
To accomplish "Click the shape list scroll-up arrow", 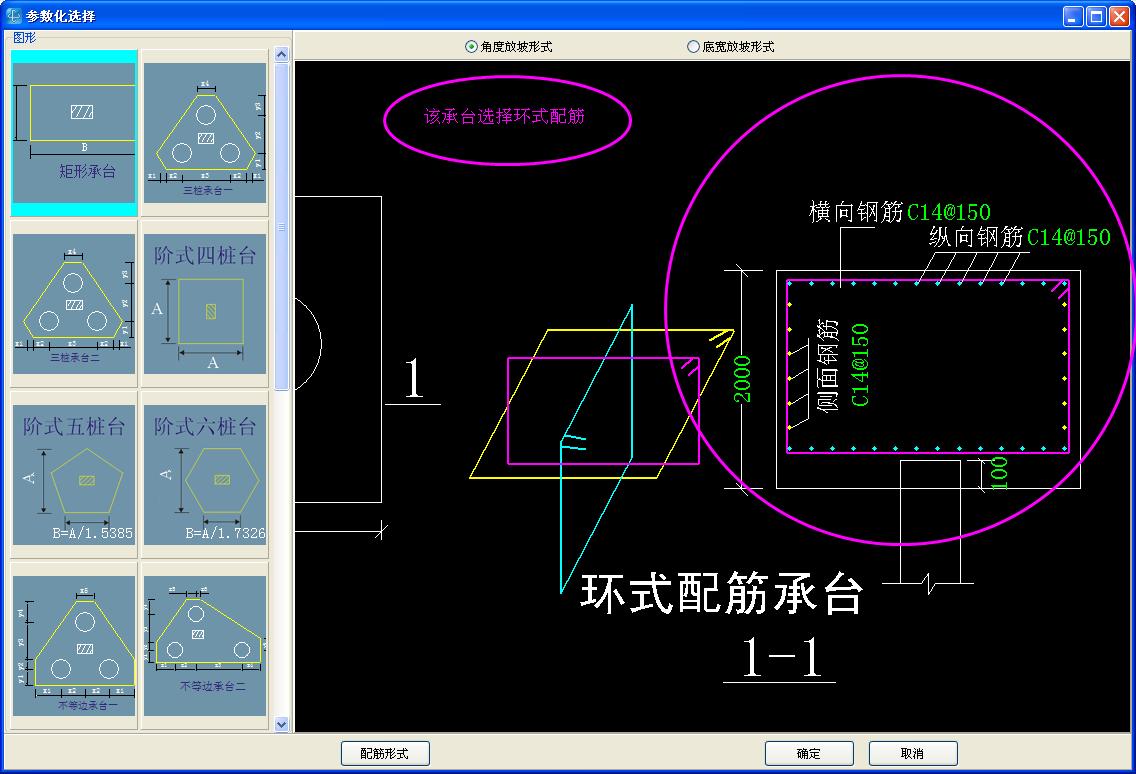I will [282, 54].
